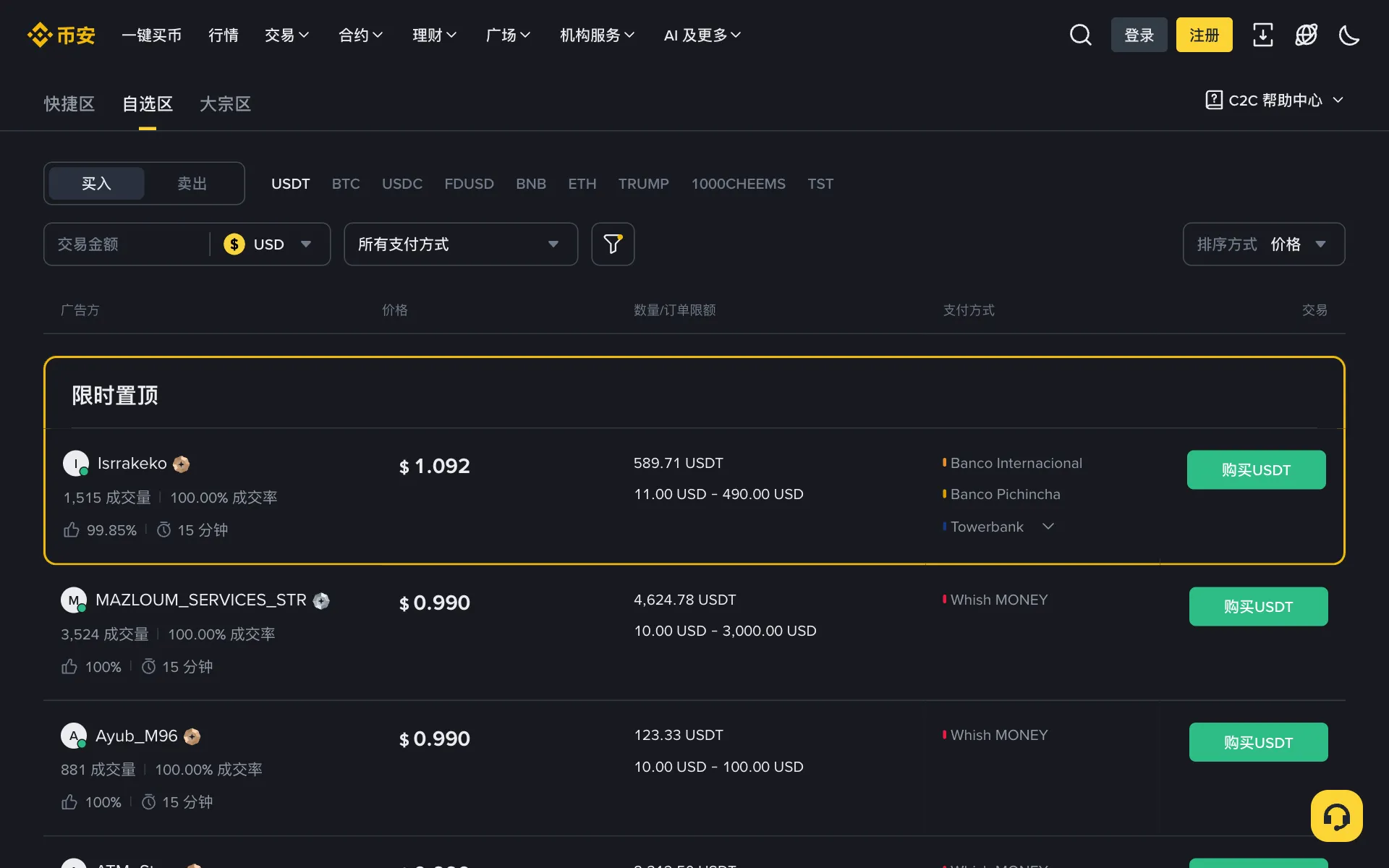Click the USD dollar coin icon
Image resolution: width=1389 pixels, height=868 pixels.
tap(234, 244)
